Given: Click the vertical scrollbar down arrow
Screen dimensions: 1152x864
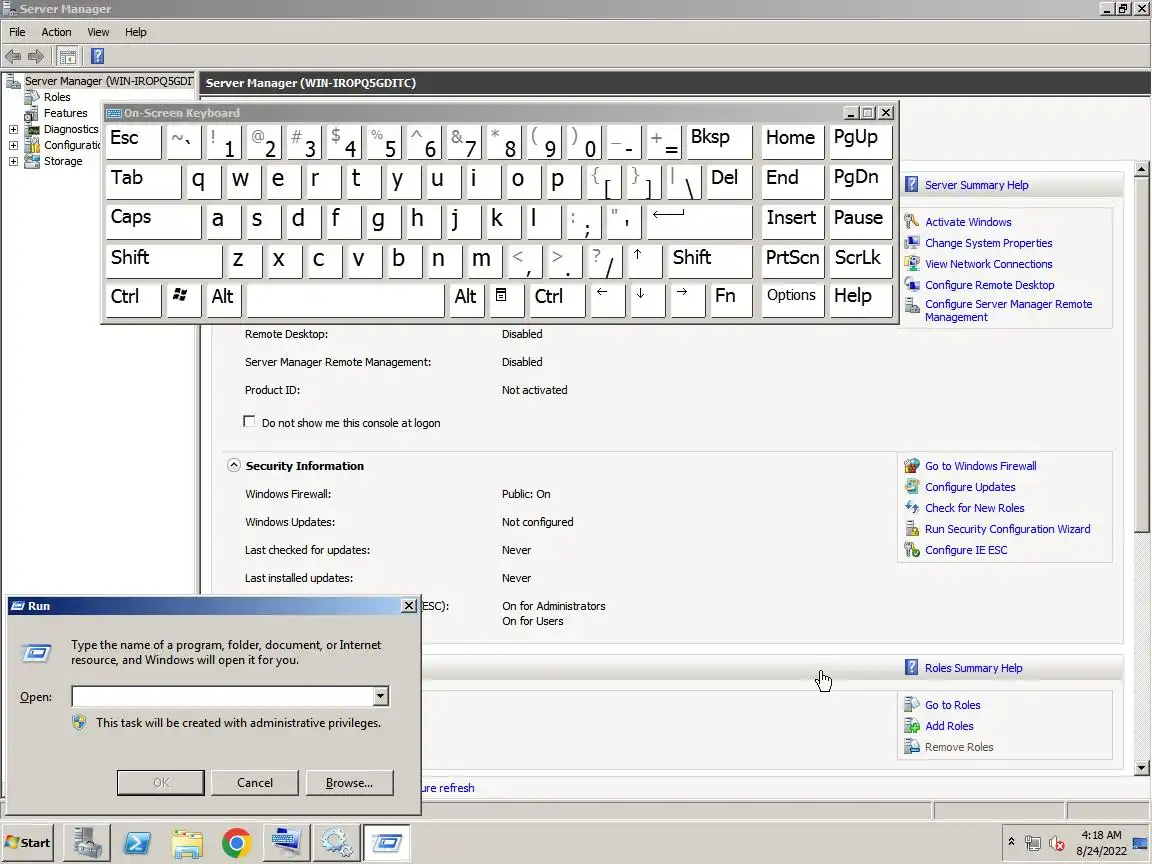Looking at the screenshot, I should (1141, 768).
